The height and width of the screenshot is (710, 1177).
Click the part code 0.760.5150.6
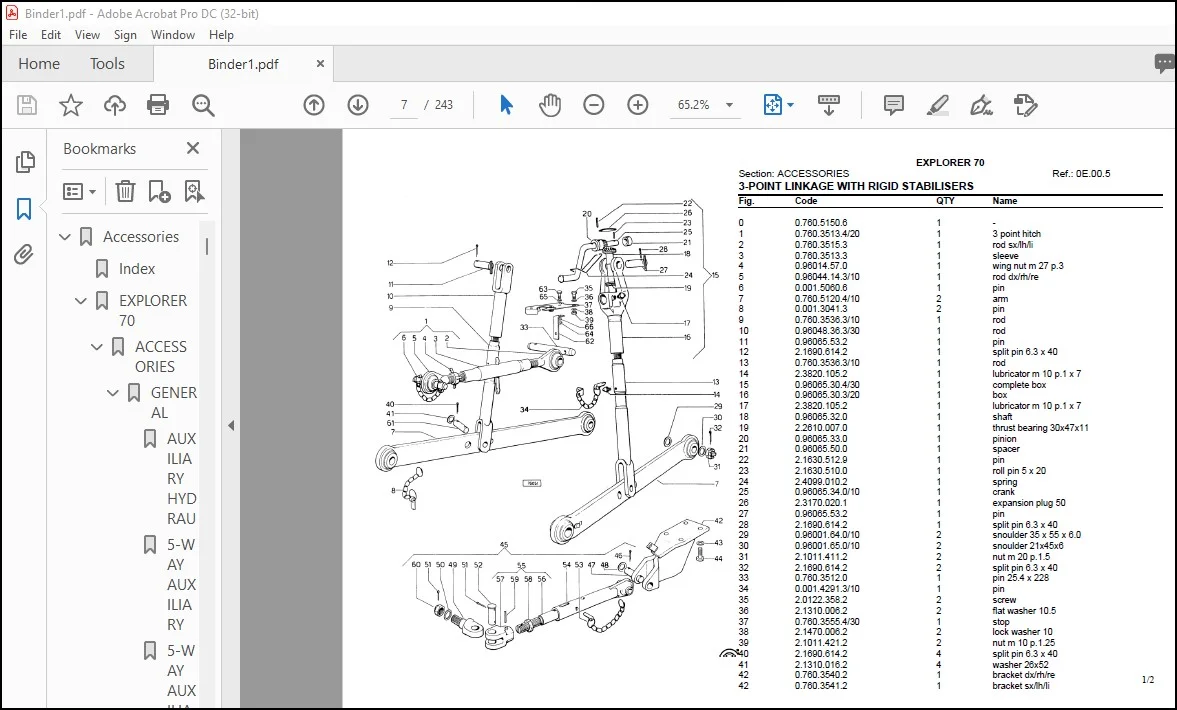821,223
